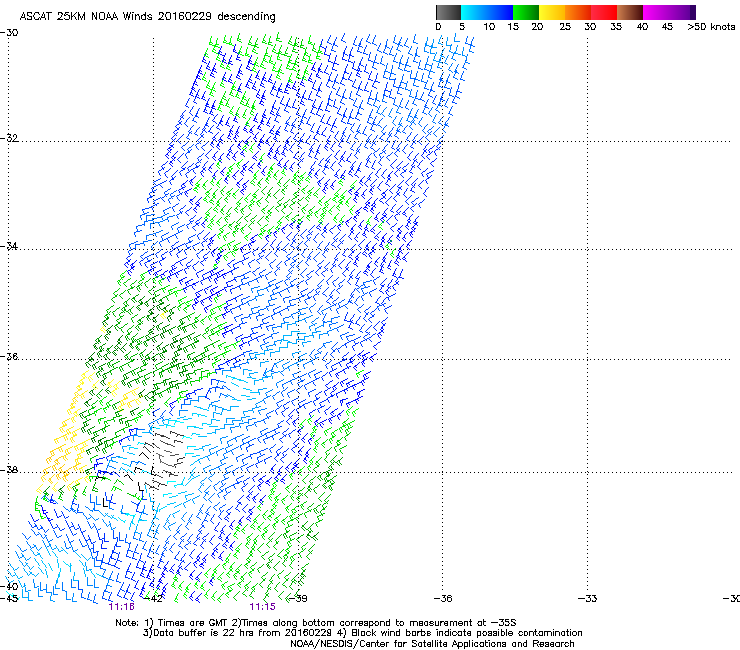Screen dimensions: 740x650
Task: Click the "-32" latitude axis label
Action: (x=9, y=138)
